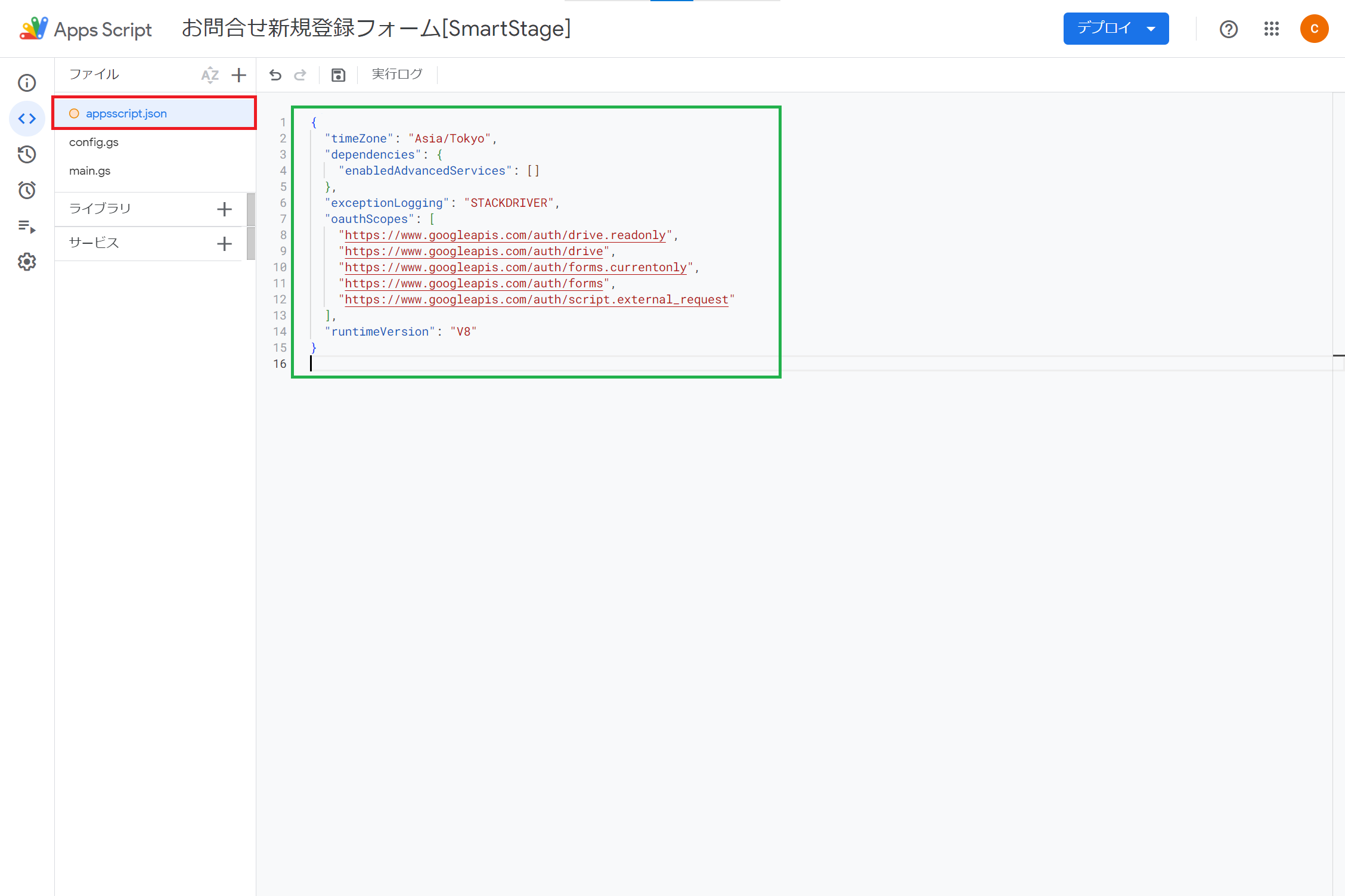
Task: Click the "dependencies" key in editor
Action: (373, 154)
